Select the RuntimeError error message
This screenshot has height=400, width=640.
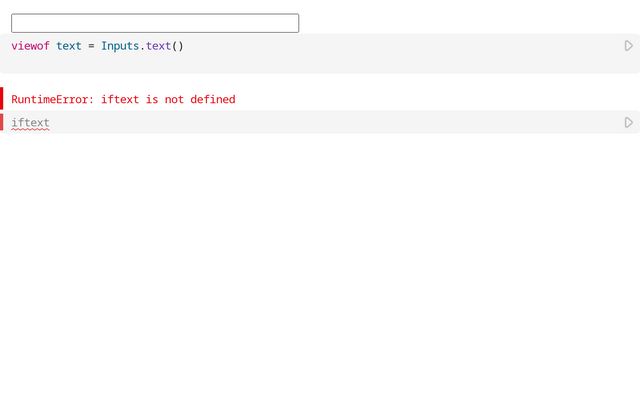[x=123, y=99]
